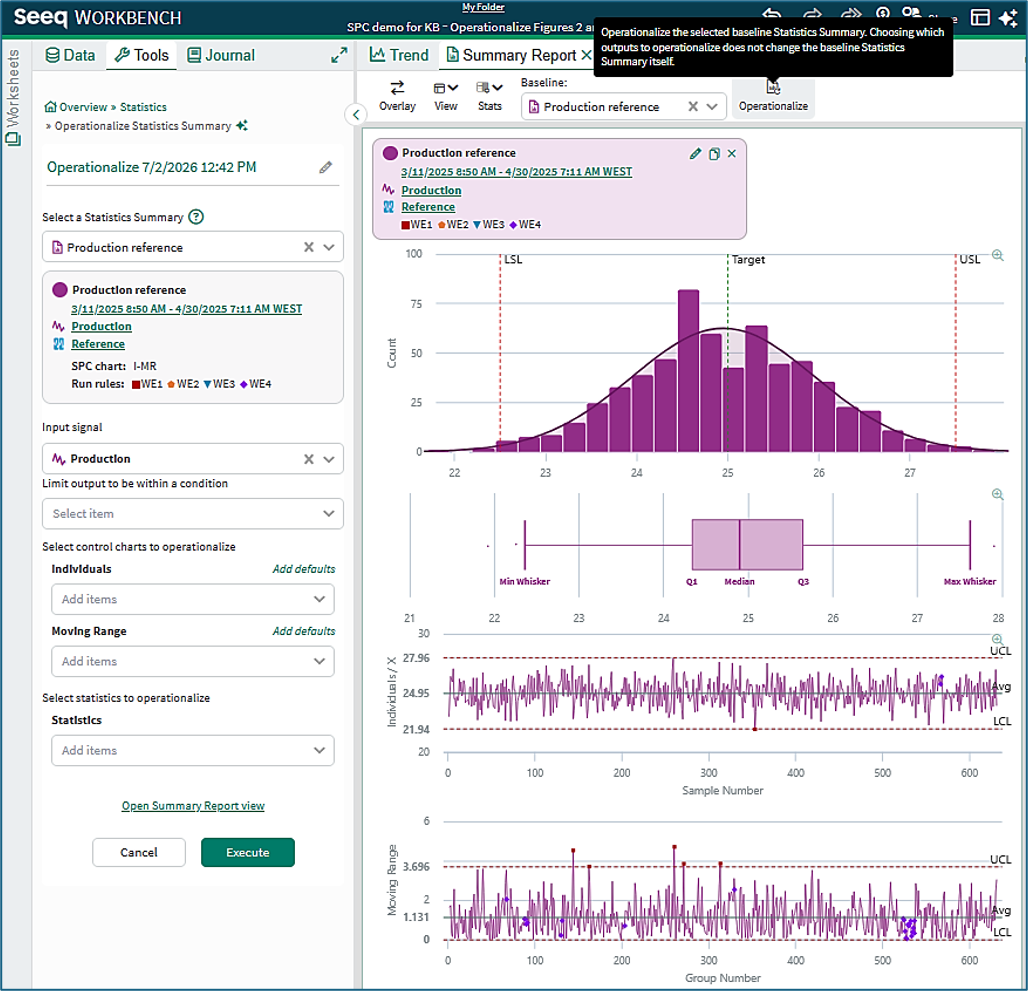Click the Undo arrow in header
The image size is (1028, 991).
pyautogui.click(x=772, y=14)
